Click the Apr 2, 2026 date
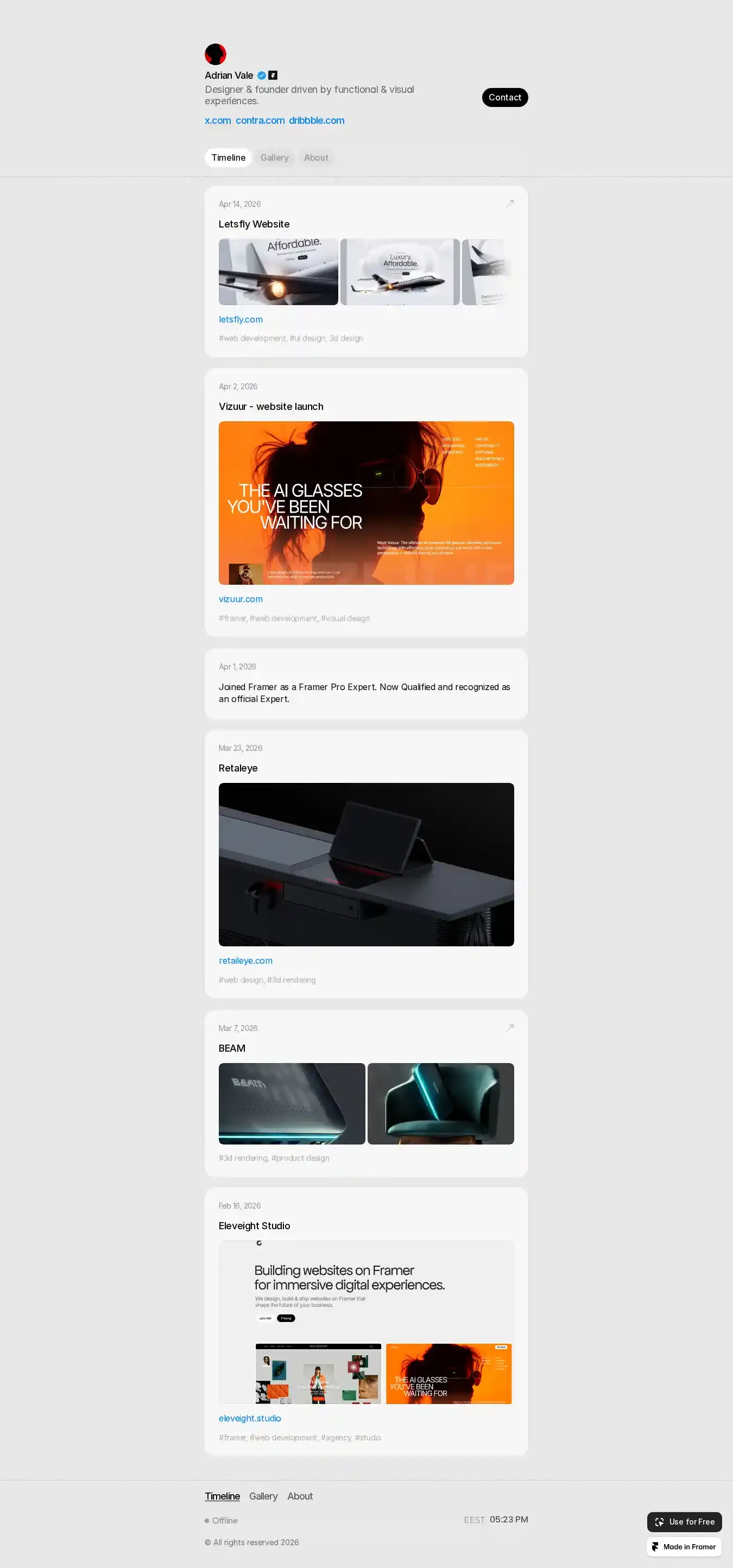This screenshot has height=1568, width=733. tap(238, 387)
